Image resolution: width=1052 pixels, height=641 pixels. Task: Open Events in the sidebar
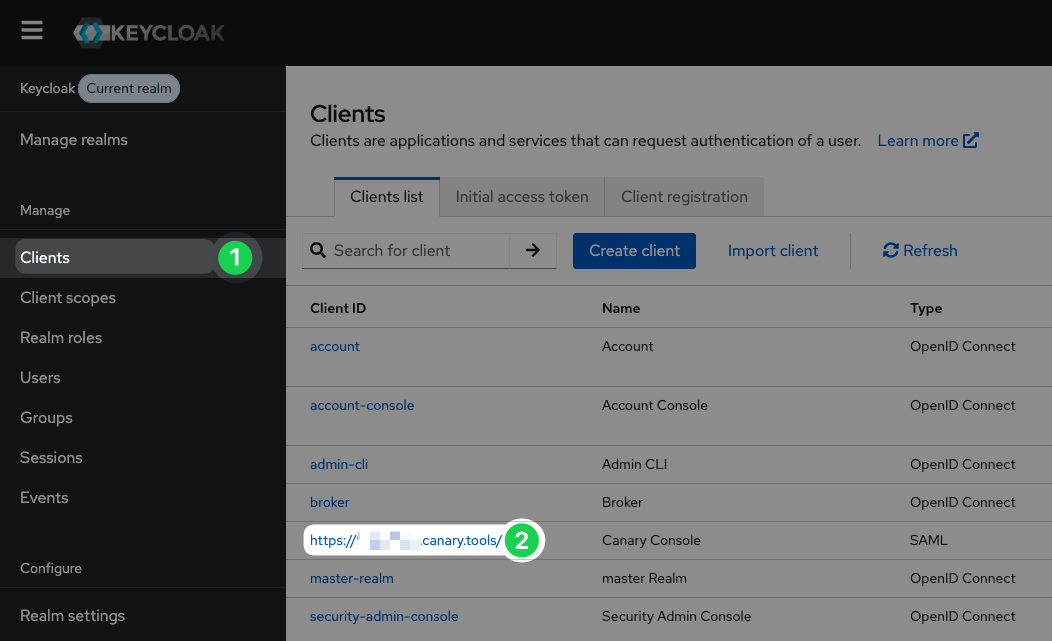44,497
